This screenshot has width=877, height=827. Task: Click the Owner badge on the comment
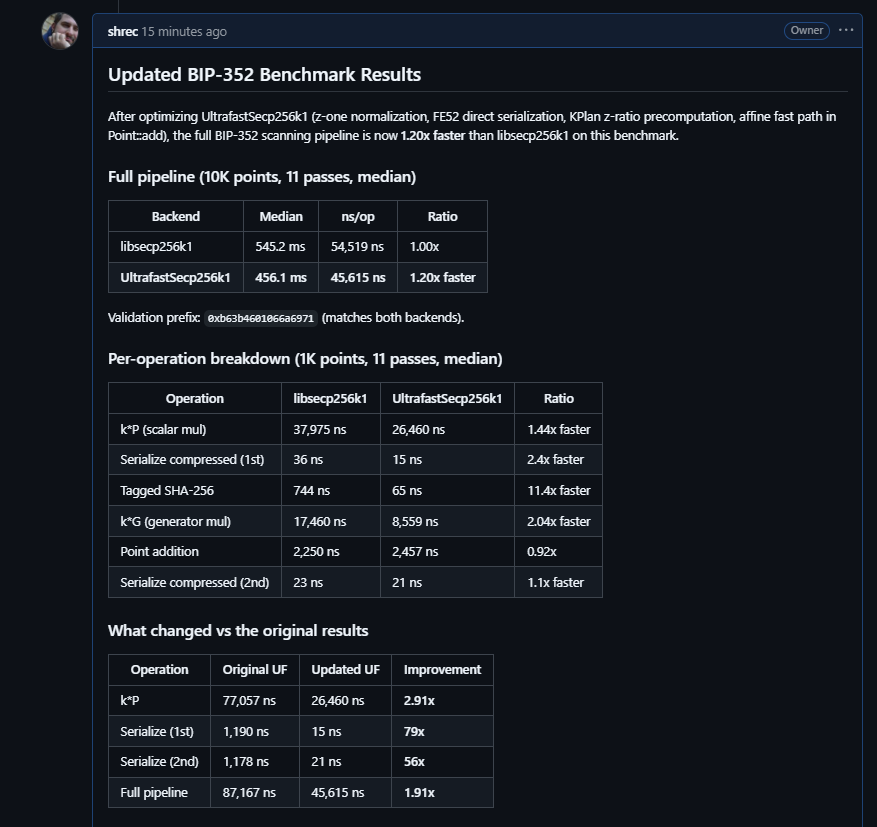807,30
